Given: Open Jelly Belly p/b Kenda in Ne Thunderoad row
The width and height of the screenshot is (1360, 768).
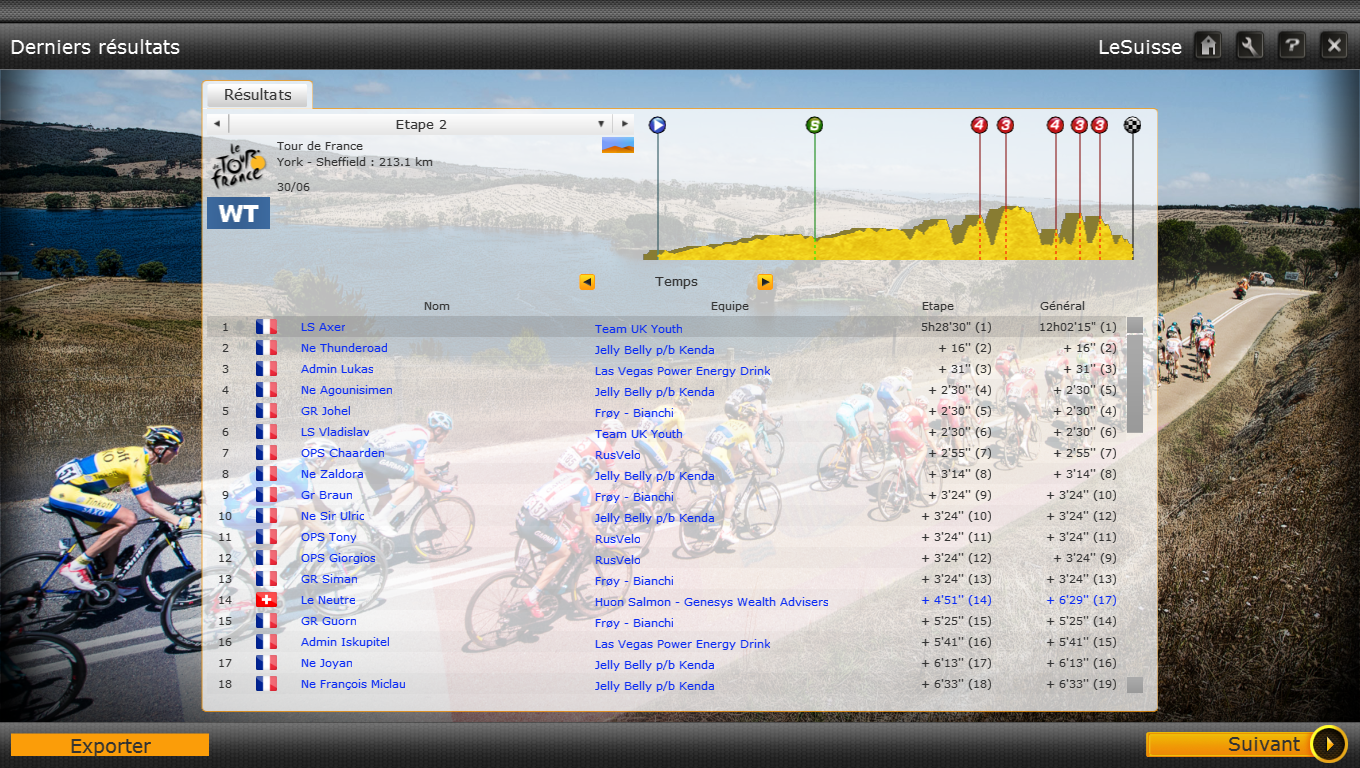Looking at the screenshot, I should [655, 350].
